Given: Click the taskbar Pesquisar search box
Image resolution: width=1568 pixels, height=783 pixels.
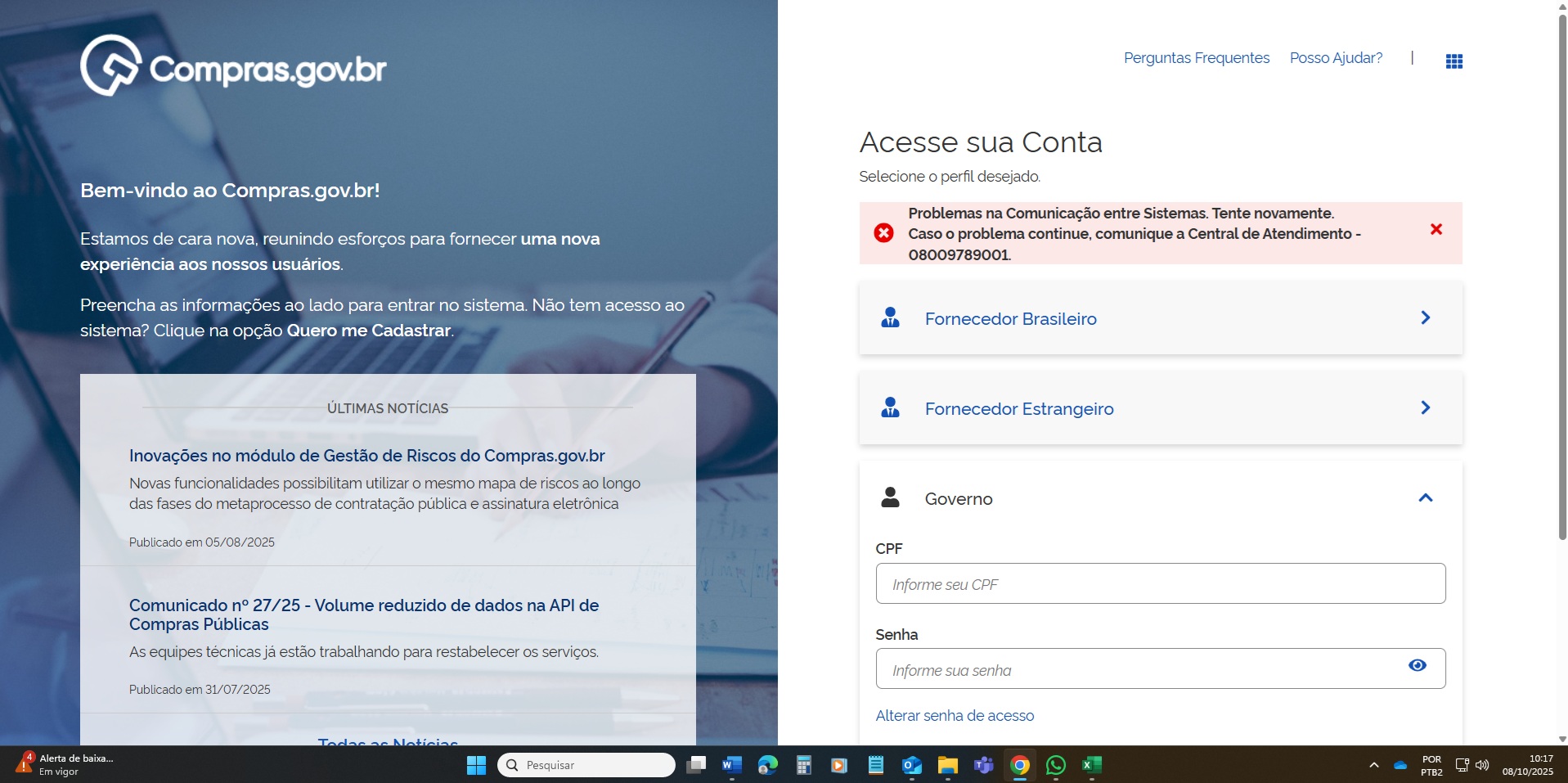Looking at the screenshot, I should (586, 765).
